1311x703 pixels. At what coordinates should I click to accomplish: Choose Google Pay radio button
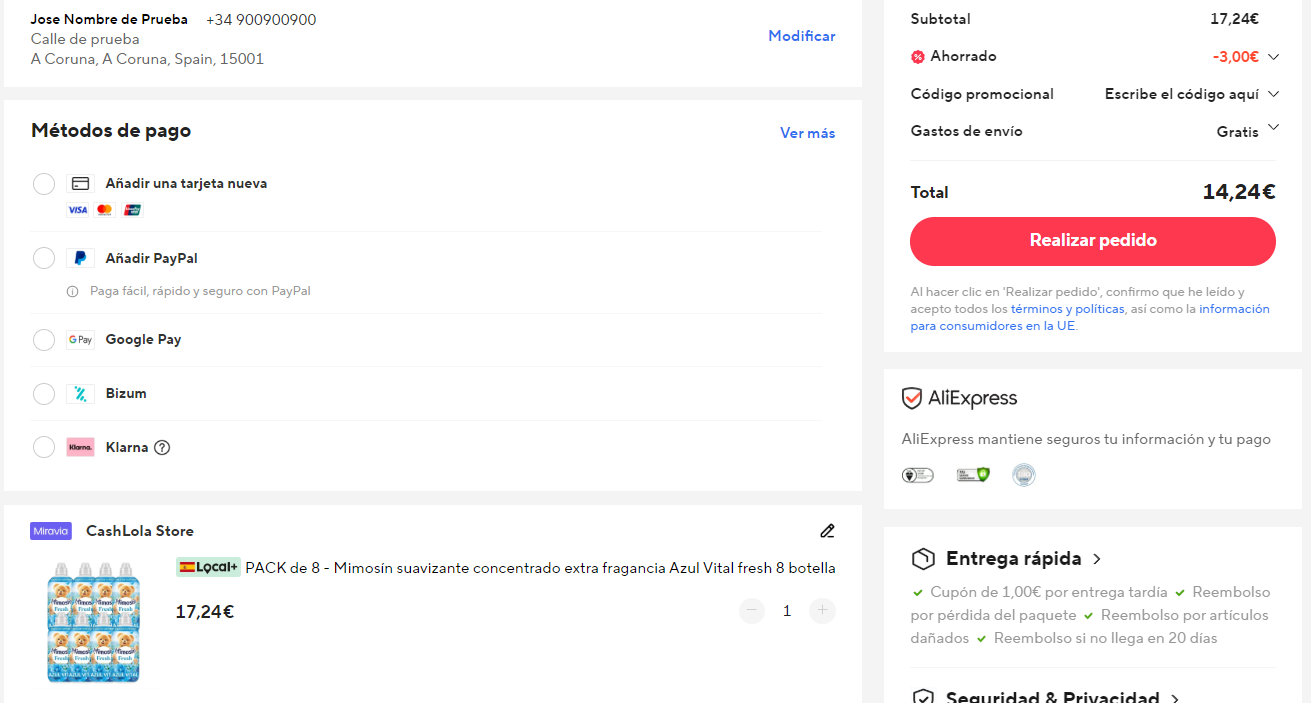coord(44,340)
